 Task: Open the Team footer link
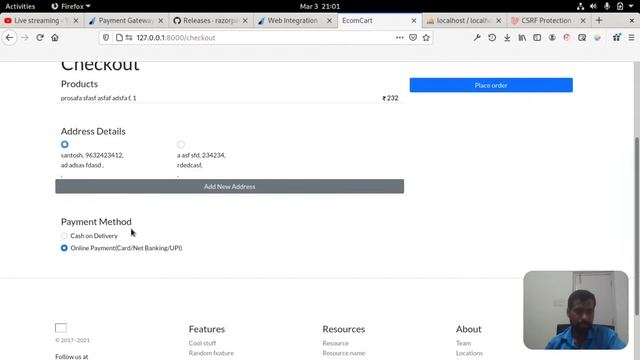click(x=463, y=343)
